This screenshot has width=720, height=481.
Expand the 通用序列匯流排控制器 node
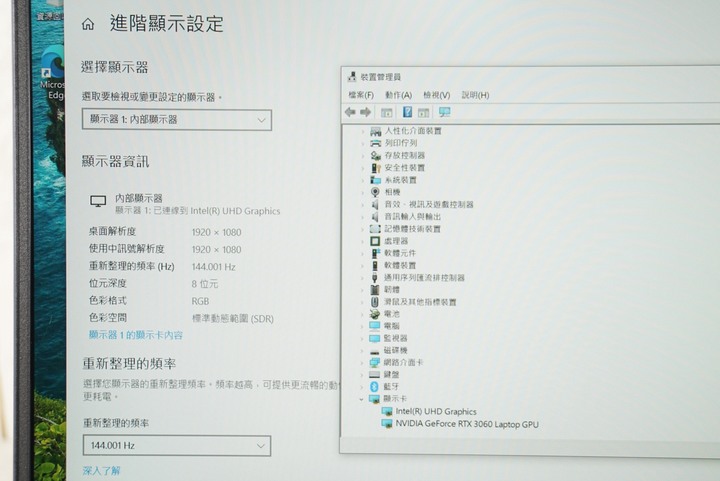pos(362,278)
